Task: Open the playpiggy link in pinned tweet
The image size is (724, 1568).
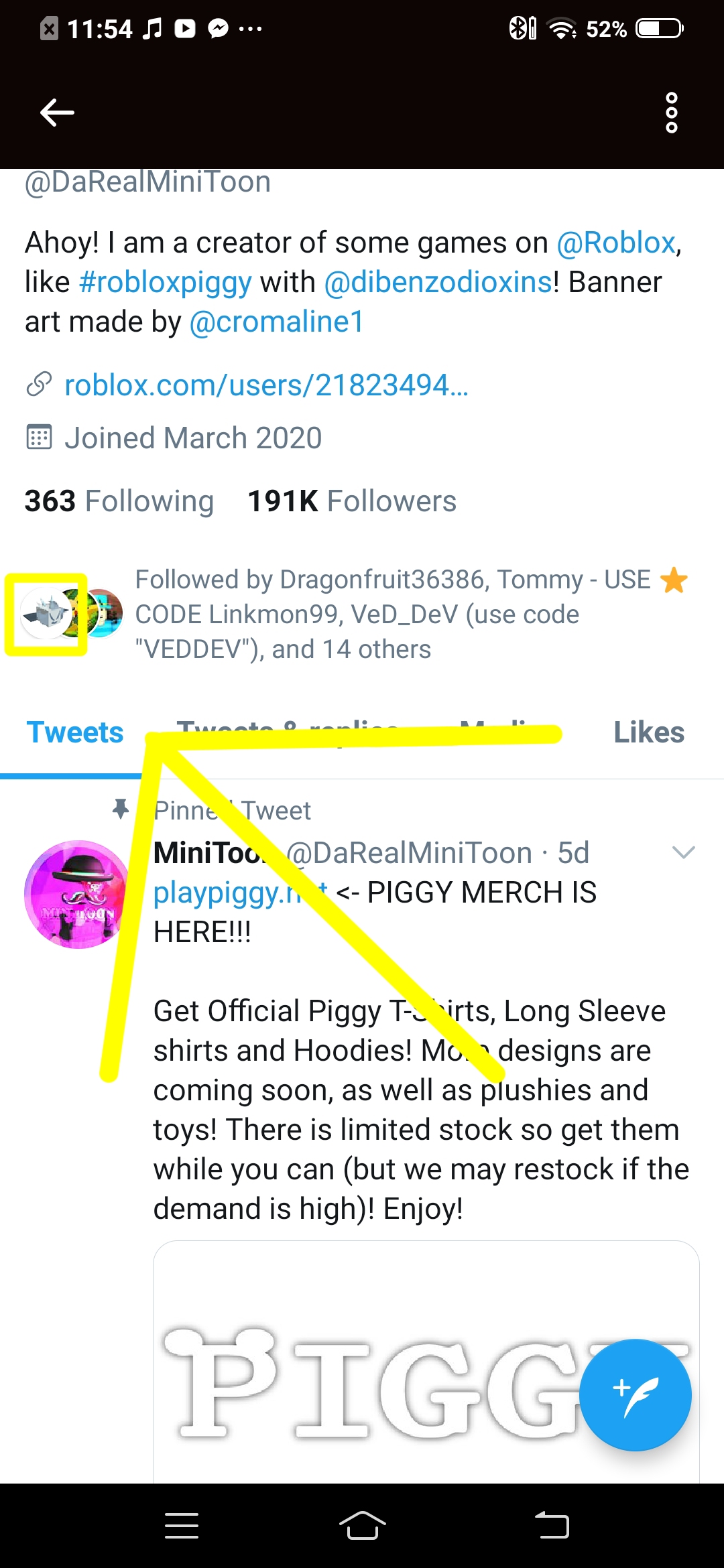Action: point(221,893)
